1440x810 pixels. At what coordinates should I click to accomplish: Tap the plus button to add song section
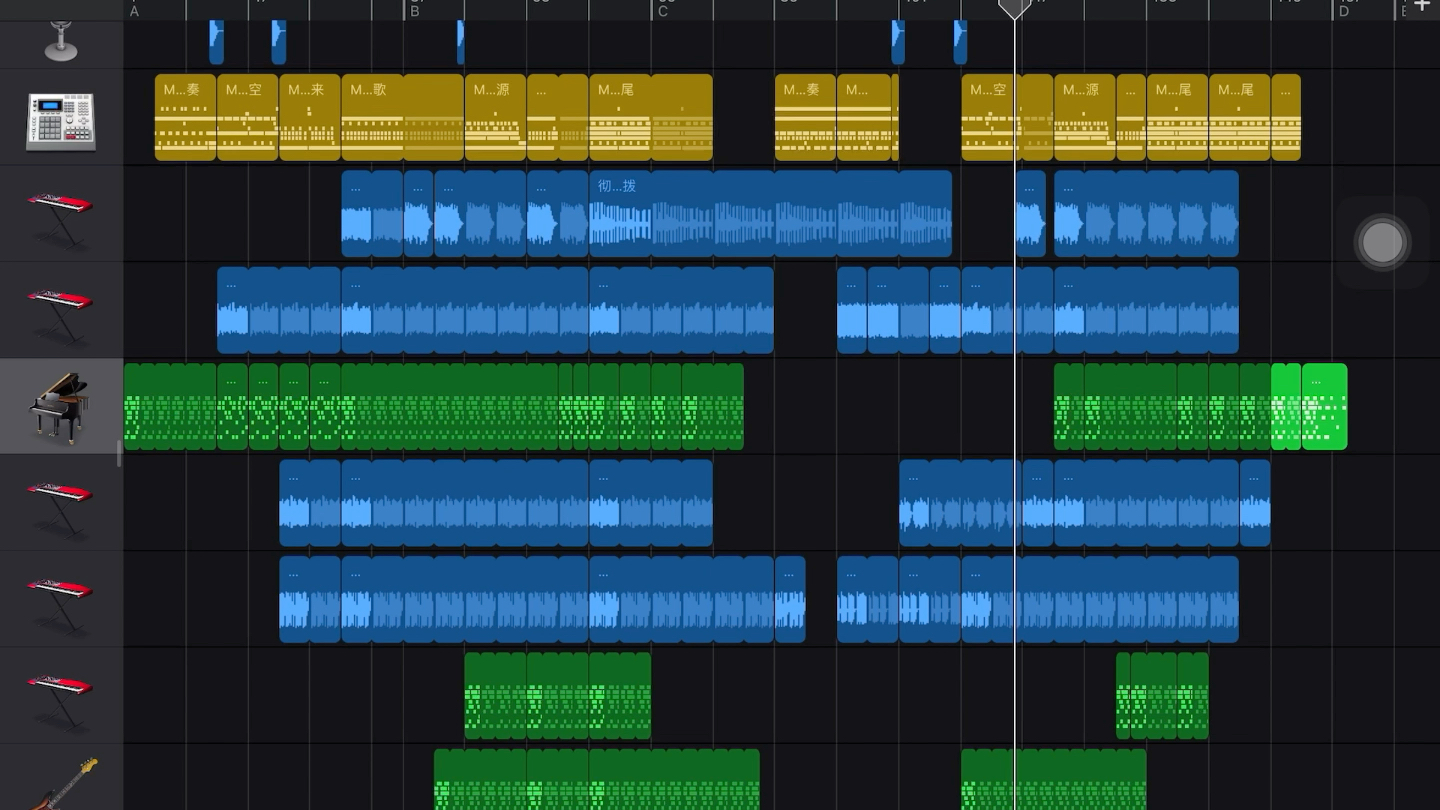(x=1421, y=7)
